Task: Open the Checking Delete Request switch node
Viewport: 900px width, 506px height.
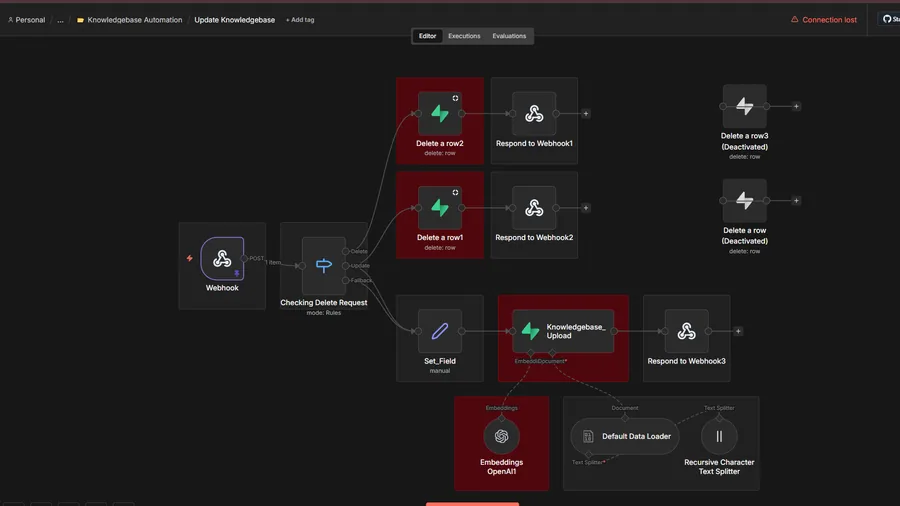Action: point(324,266)
